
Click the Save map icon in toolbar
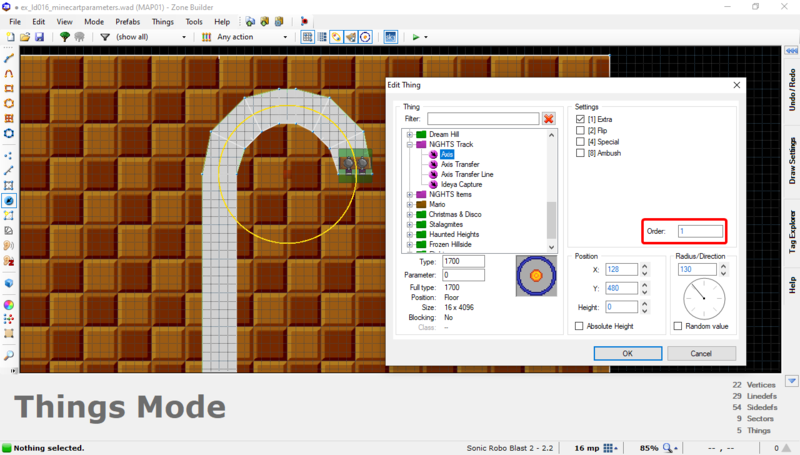click(39, 37)
